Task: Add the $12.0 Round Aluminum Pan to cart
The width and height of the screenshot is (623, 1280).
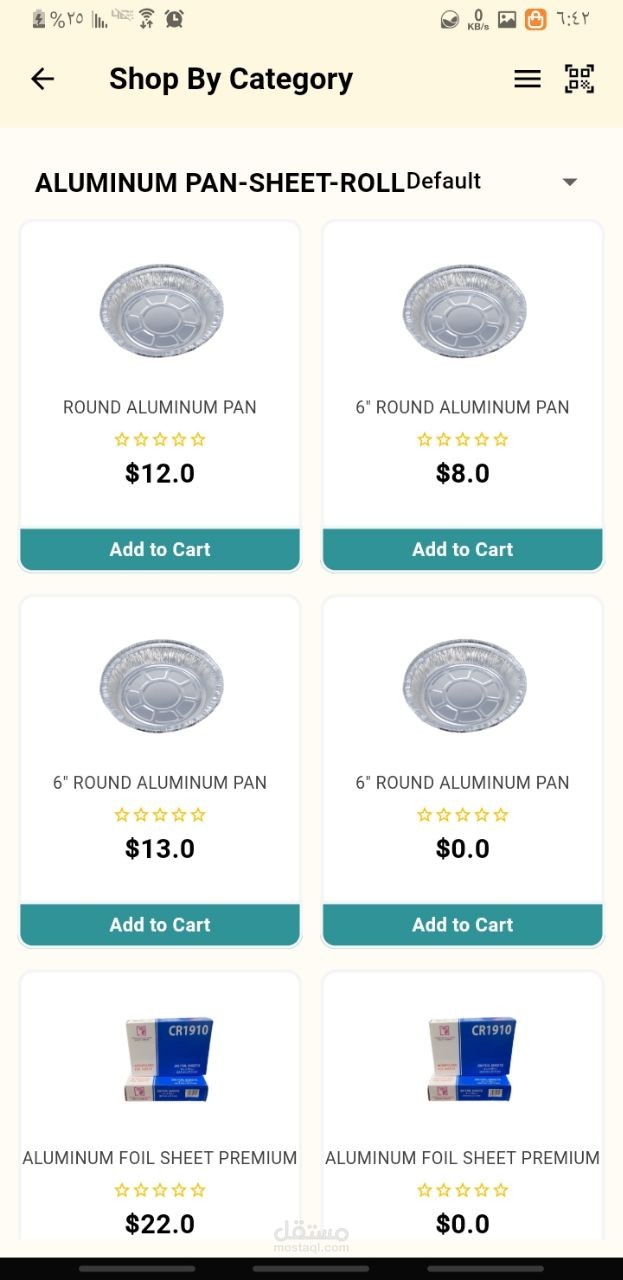Action: [x=160, y=549]
